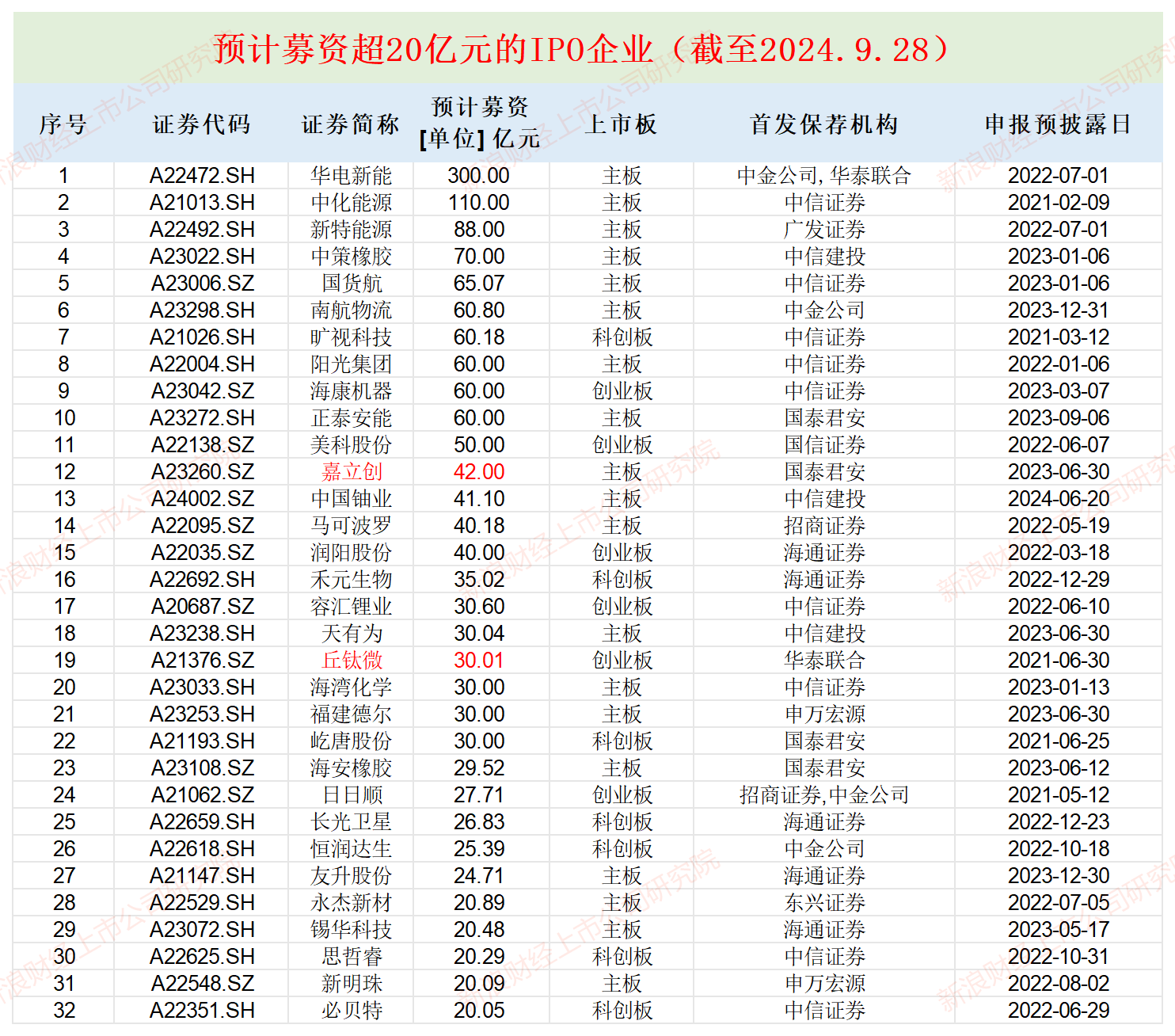Click company name 旷视科技

point(351,337)
